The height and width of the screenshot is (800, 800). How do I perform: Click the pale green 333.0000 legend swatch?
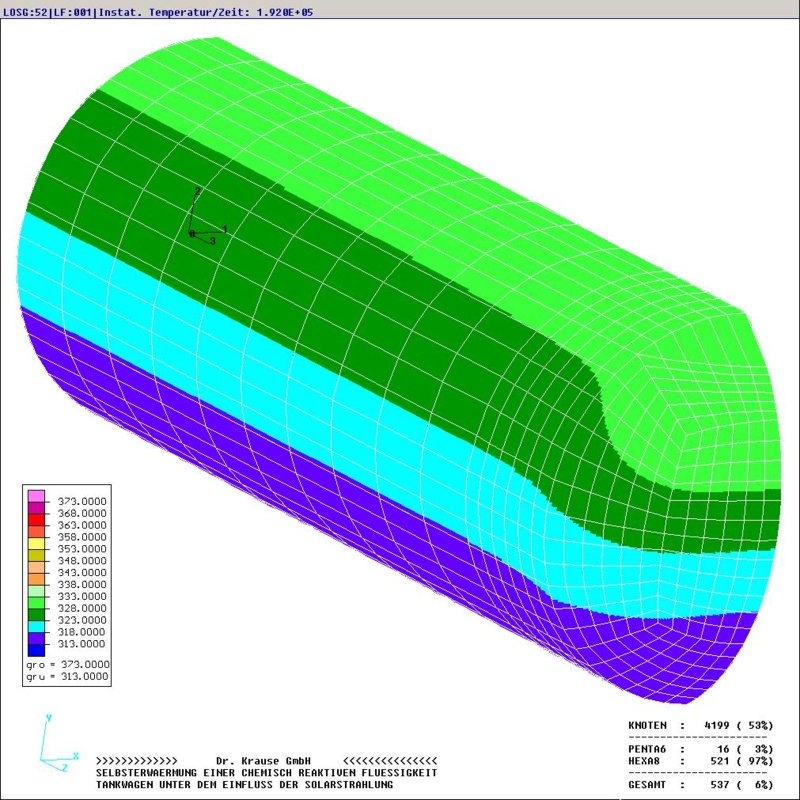click(36, 590)
